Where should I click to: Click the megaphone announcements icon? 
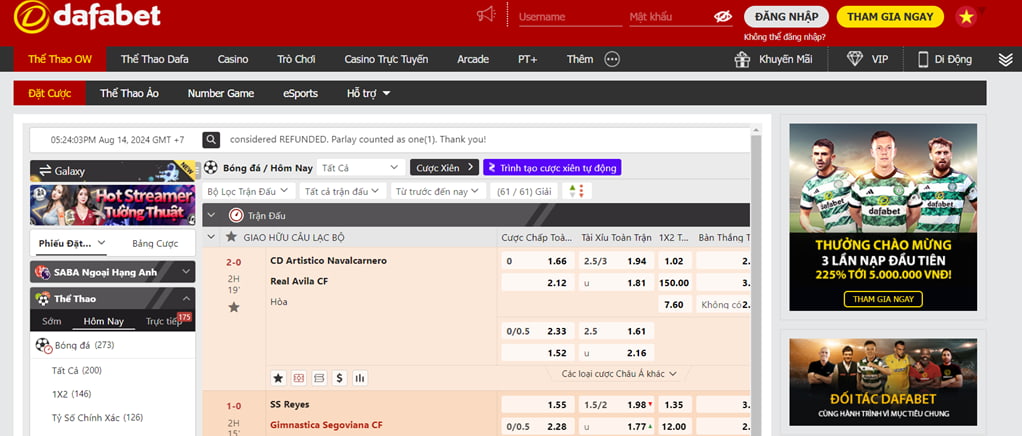[x=486, y=15]
